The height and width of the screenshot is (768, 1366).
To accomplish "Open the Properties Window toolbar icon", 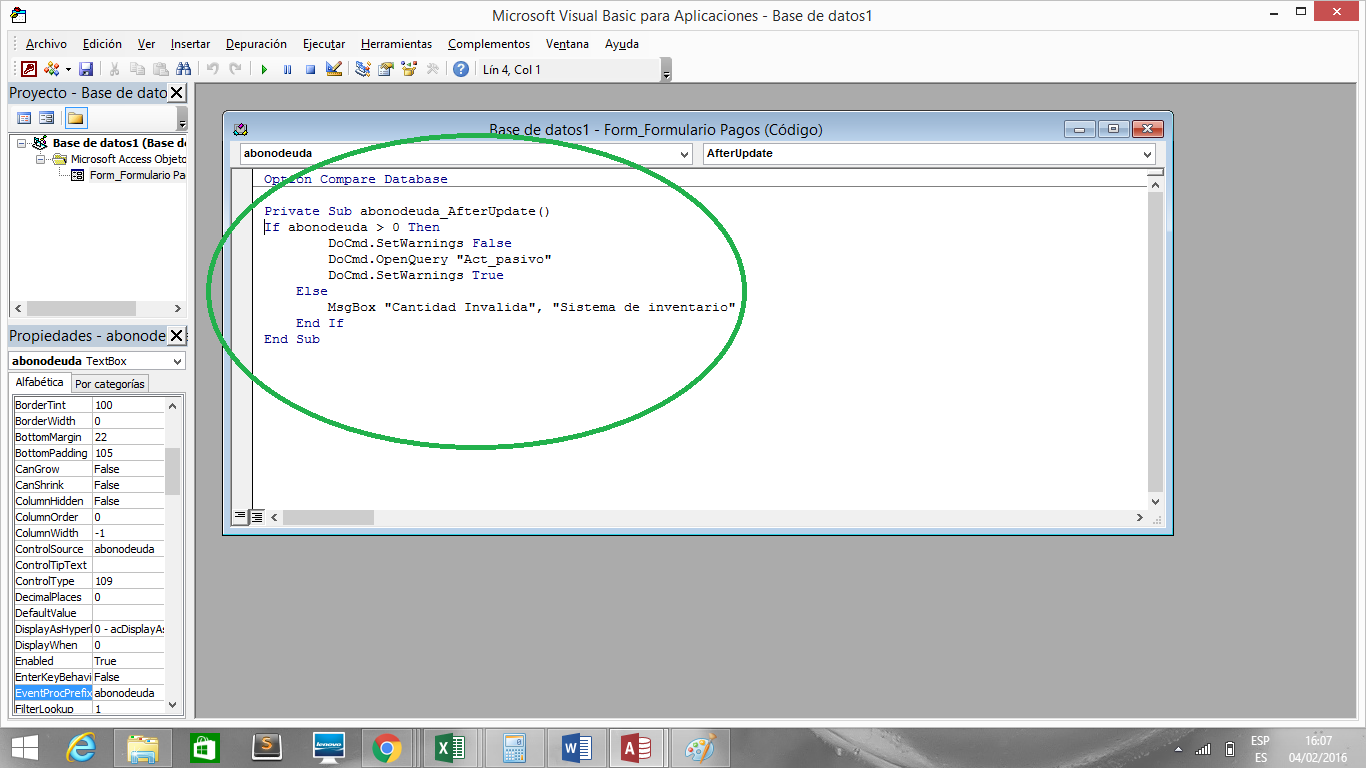I will pyautogui.click(x=386, y=69).
